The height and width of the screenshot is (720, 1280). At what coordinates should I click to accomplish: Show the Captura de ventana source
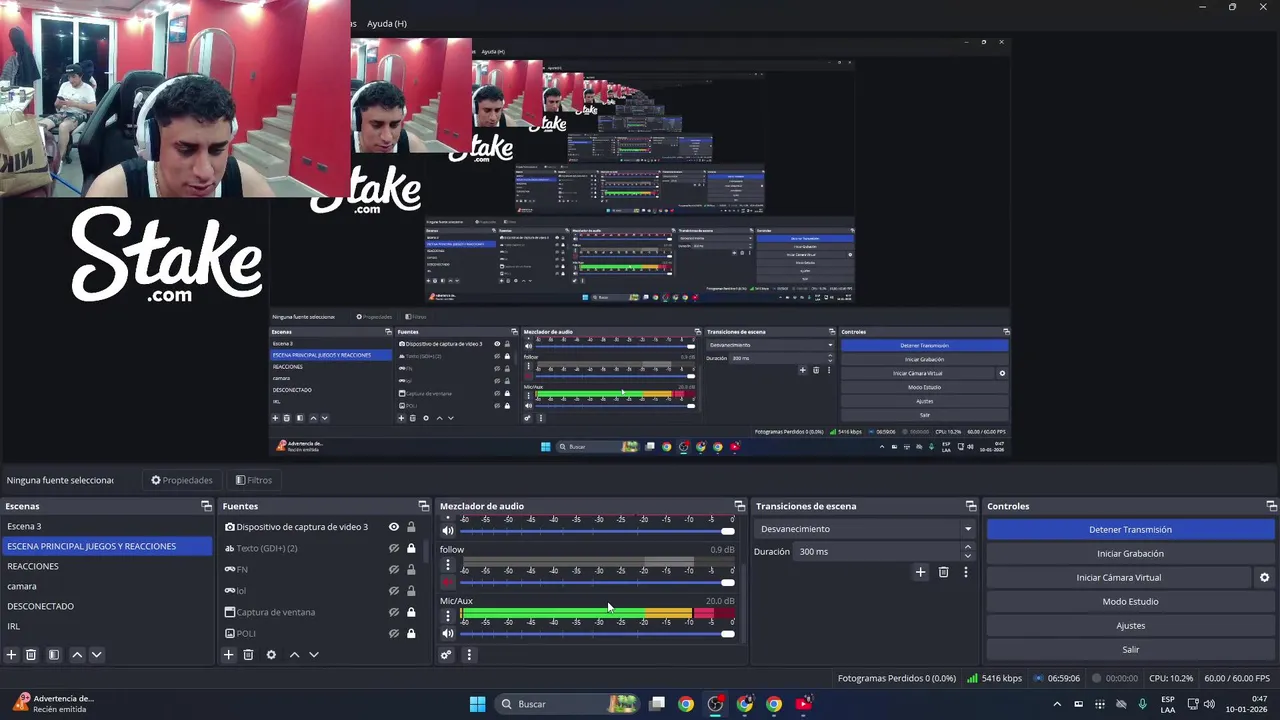(394, 612)
